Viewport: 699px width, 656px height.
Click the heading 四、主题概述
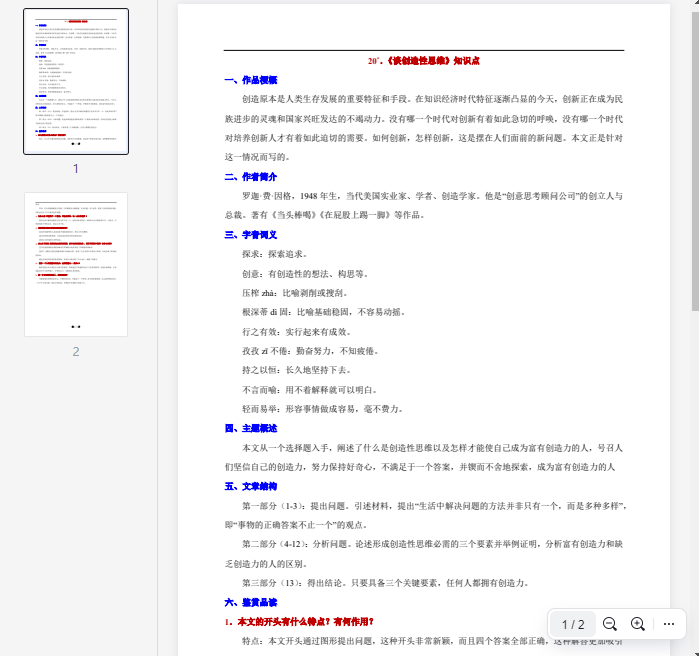tap(251, 428)
